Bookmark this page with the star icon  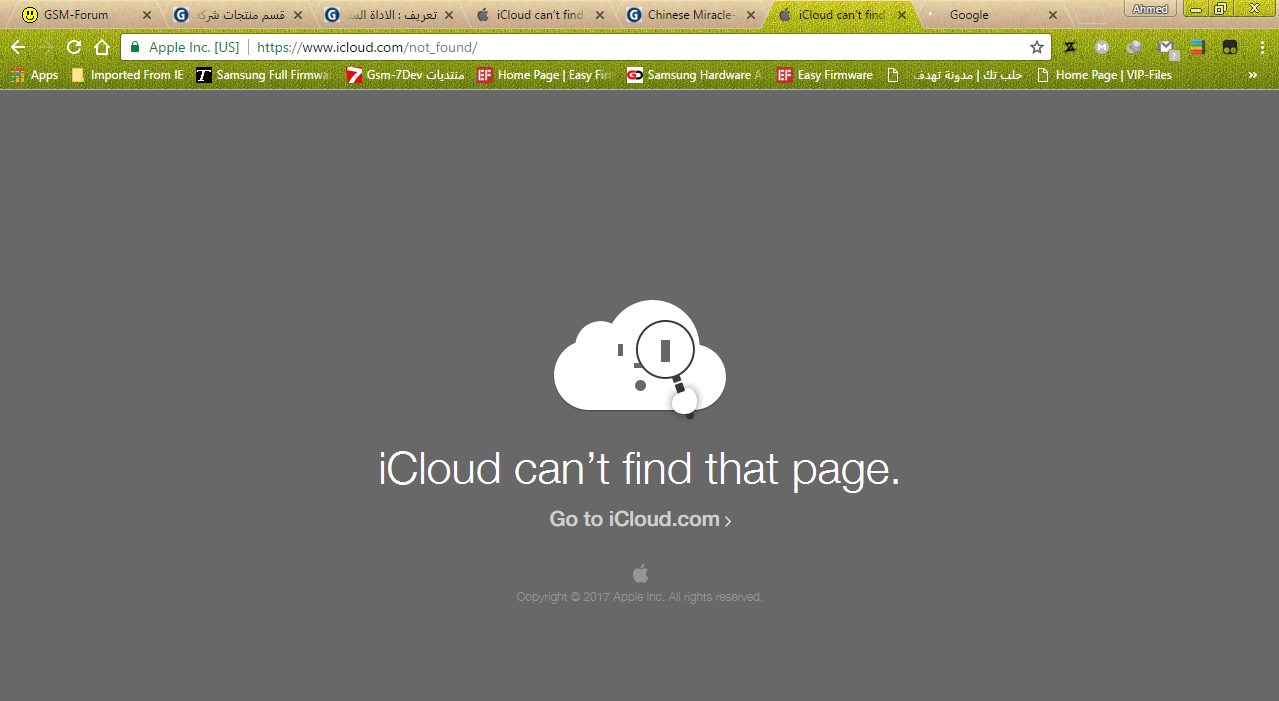click(x=1037, y=47)
